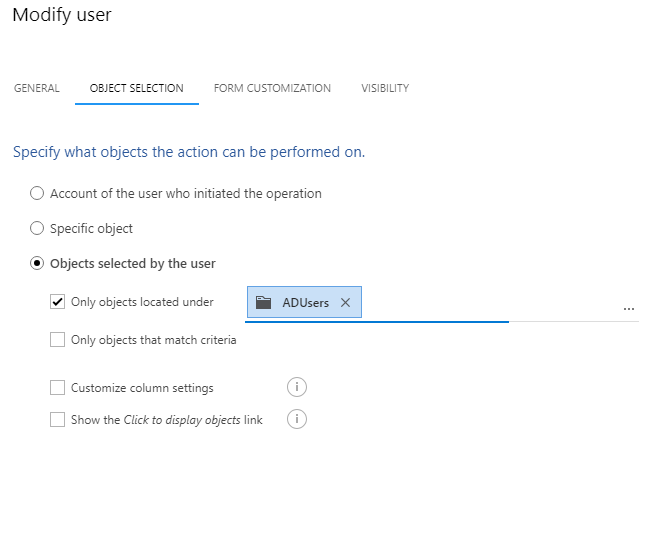This screenshot has width=664, height=545.
Task: Enable Customize column settings checkbox
Action: (58, 387)
